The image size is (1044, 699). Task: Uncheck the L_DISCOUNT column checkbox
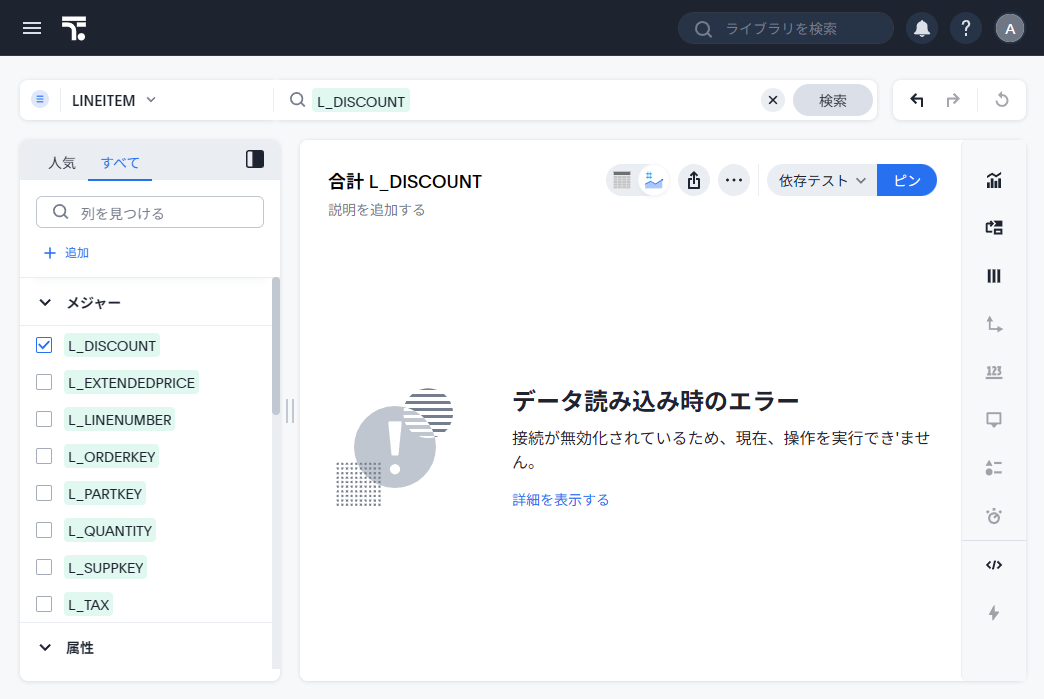pos(44,345)
